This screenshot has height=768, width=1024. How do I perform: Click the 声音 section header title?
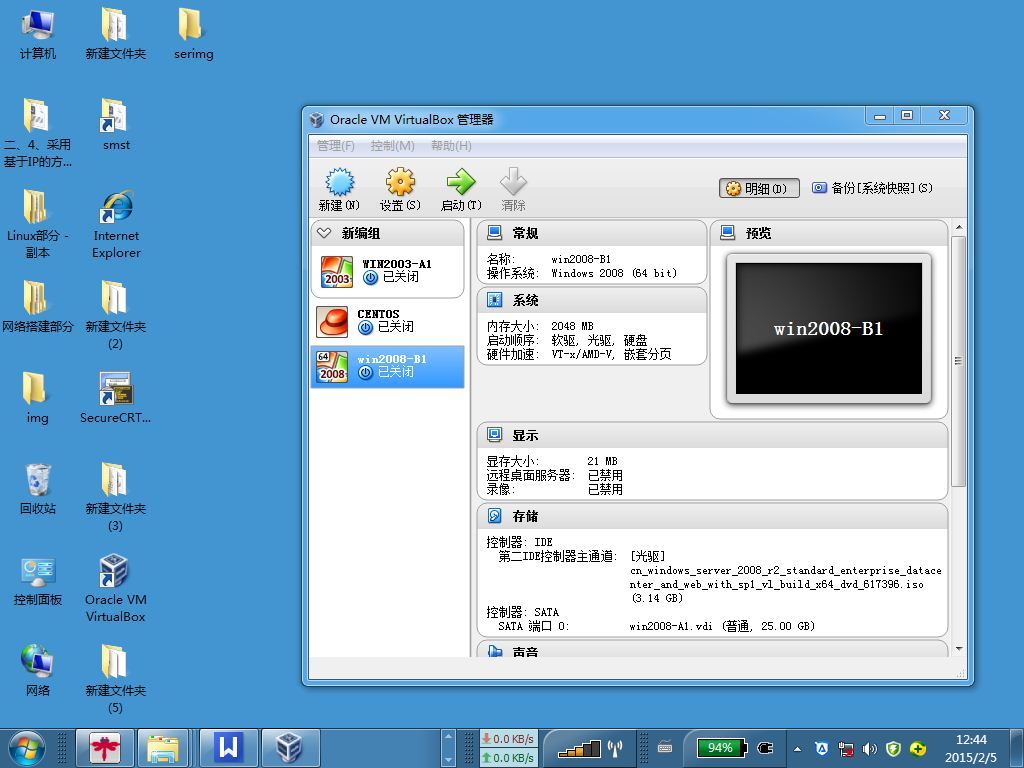(x=525, y=651)
